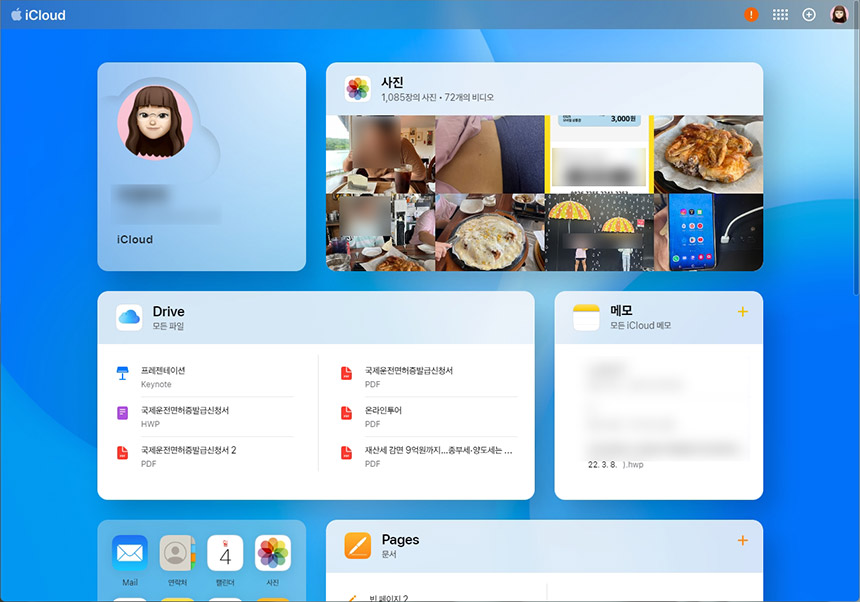Launch 사진 app icon in app grid tile

click(x=273, y=553)
